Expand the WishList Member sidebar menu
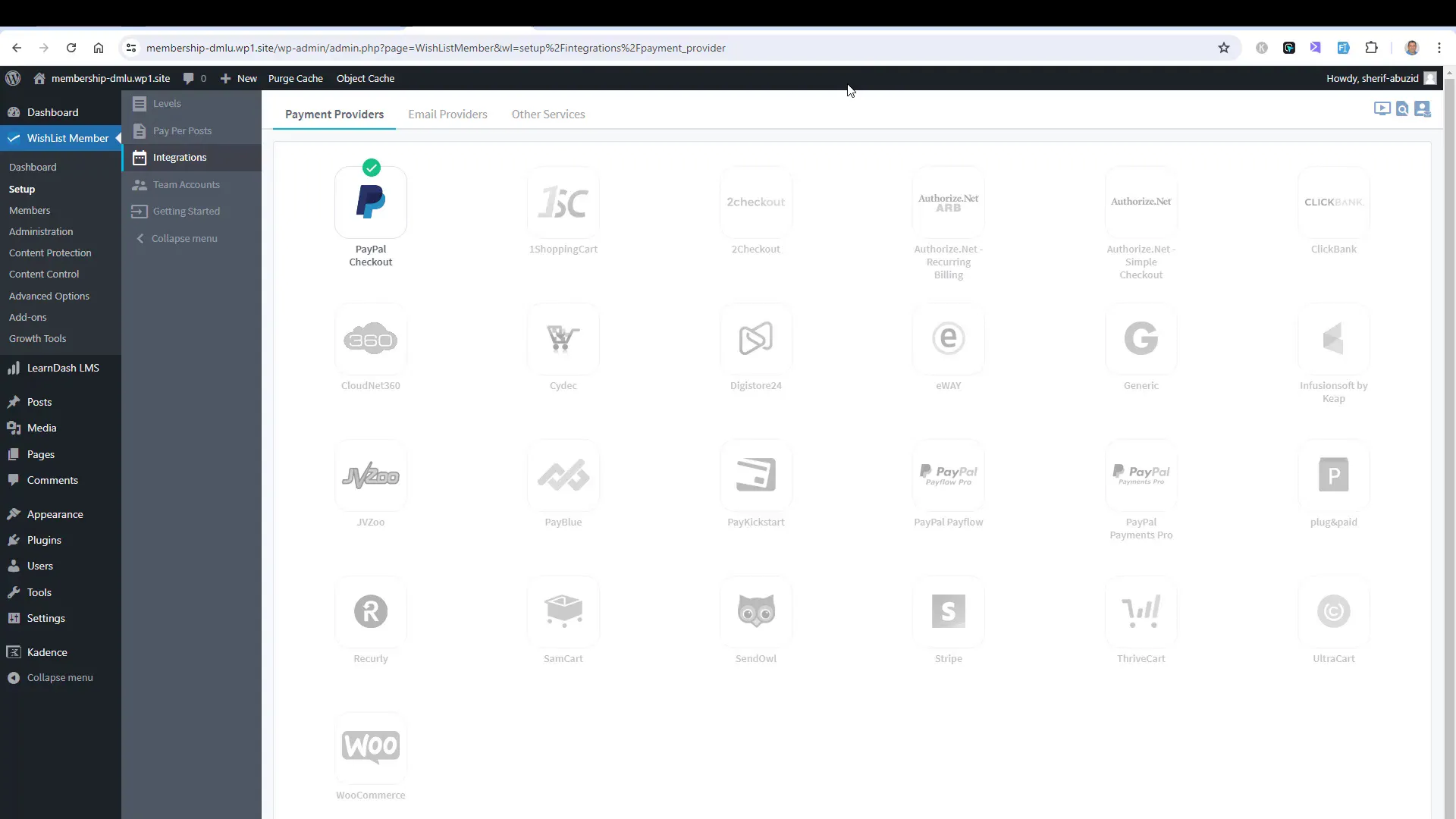The width and height of the screenshot is (1456, 819). coord(67,137)
